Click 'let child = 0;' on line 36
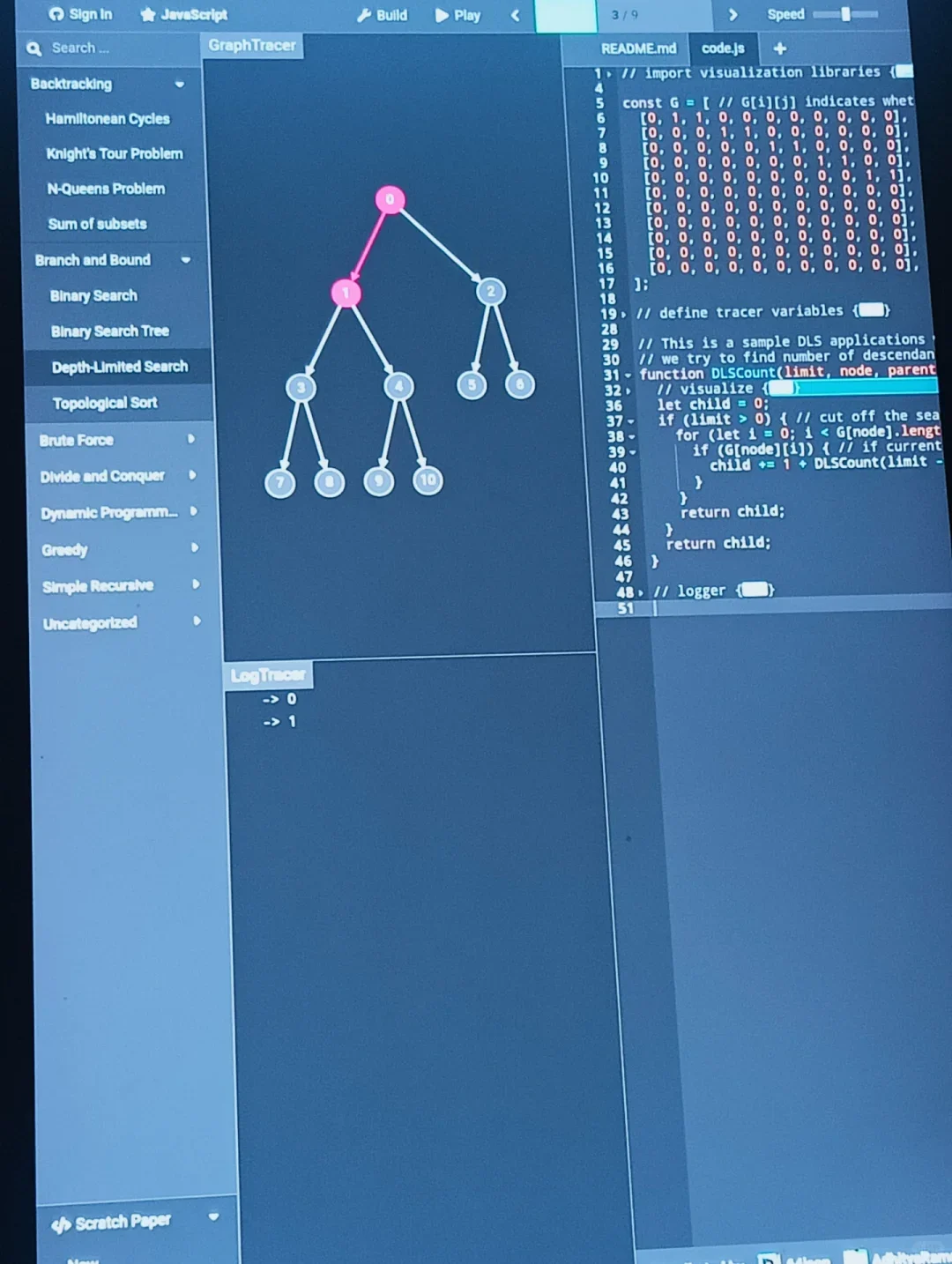Image resolution: width=952 pixels, height=1264 pixels. 712,404
